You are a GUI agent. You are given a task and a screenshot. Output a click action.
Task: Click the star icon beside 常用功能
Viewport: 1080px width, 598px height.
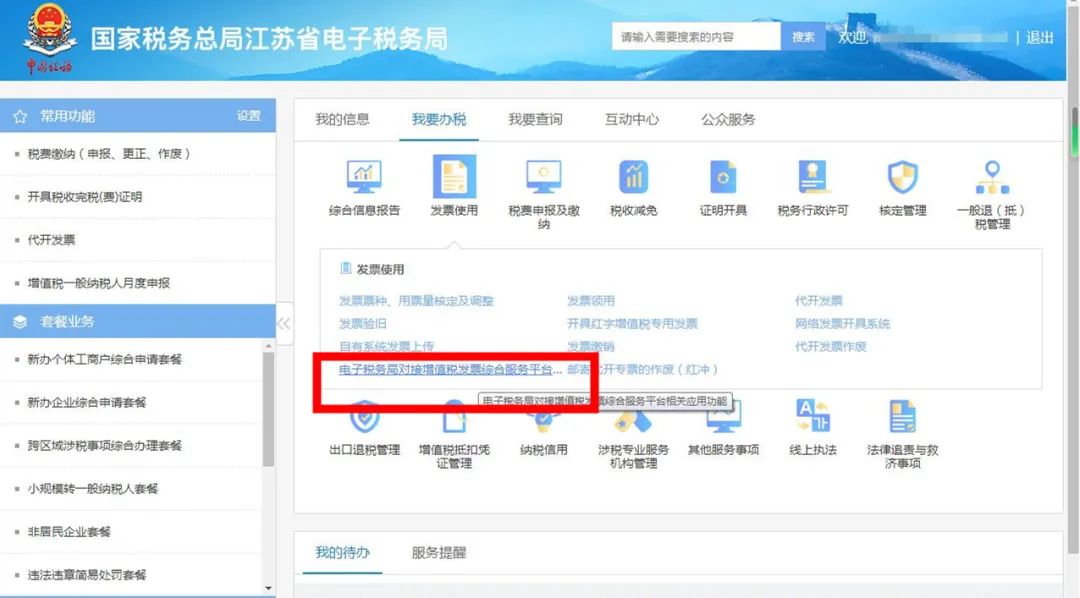[x=20, y=116]
